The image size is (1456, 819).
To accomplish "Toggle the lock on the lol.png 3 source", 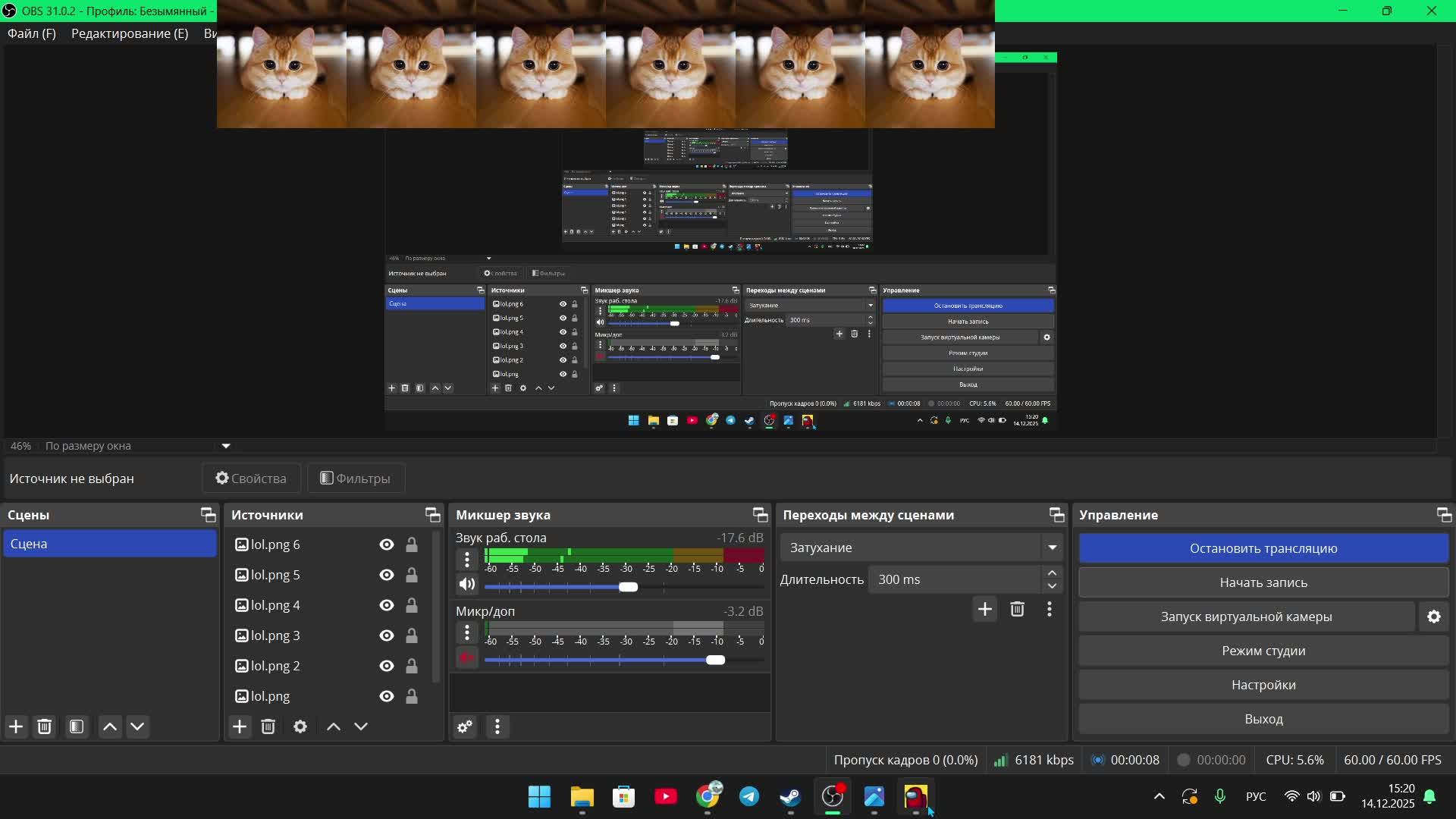I will point(411,635).
